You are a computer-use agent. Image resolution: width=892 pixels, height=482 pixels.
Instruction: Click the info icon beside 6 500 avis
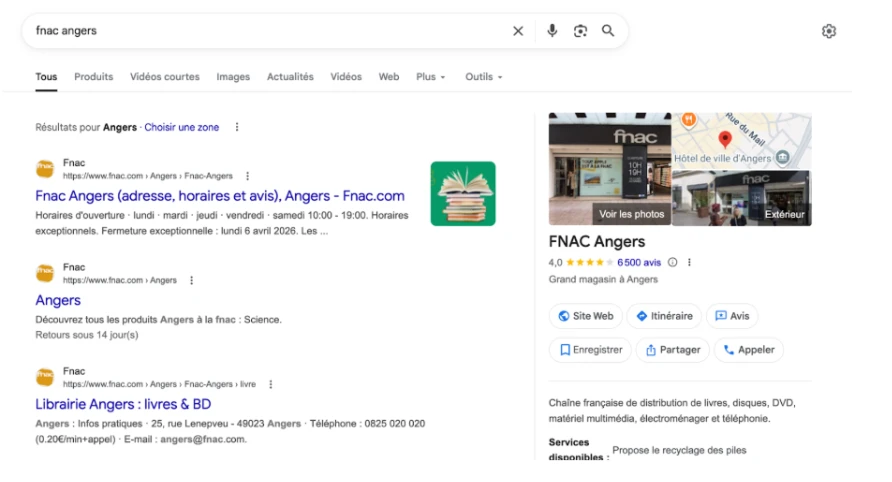tap(672, 262)
